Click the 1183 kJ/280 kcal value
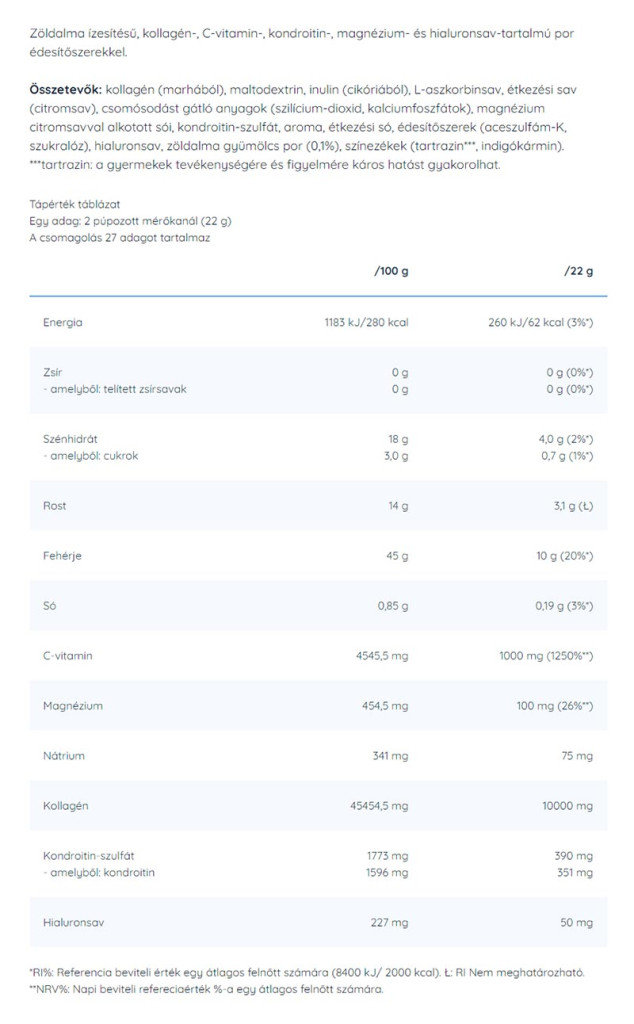Viewport: 634px width, 1024px height. [x=361, y=322]
